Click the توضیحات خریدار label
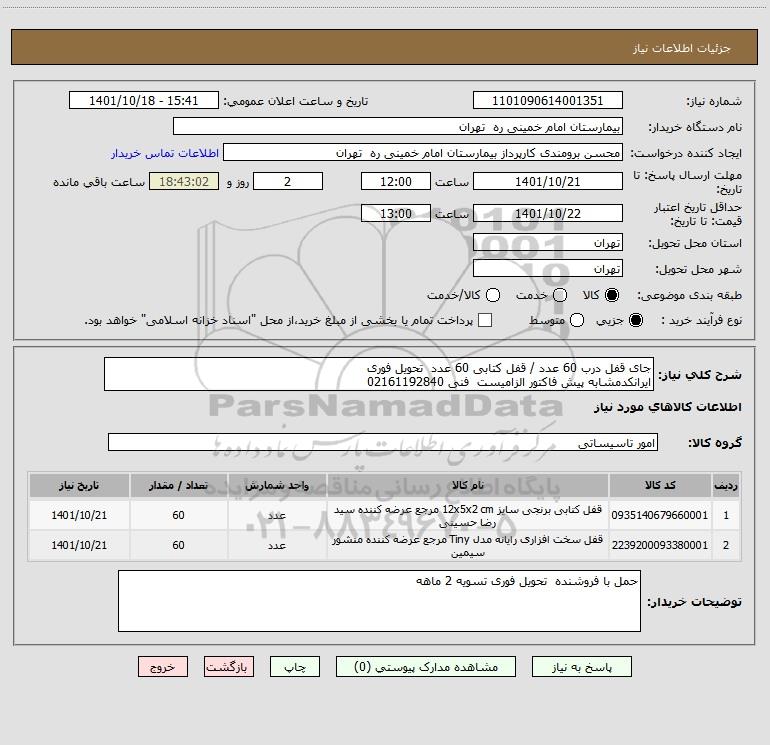Image resolution: width=770 pixels, height=745 pixels. pos(694,602)
